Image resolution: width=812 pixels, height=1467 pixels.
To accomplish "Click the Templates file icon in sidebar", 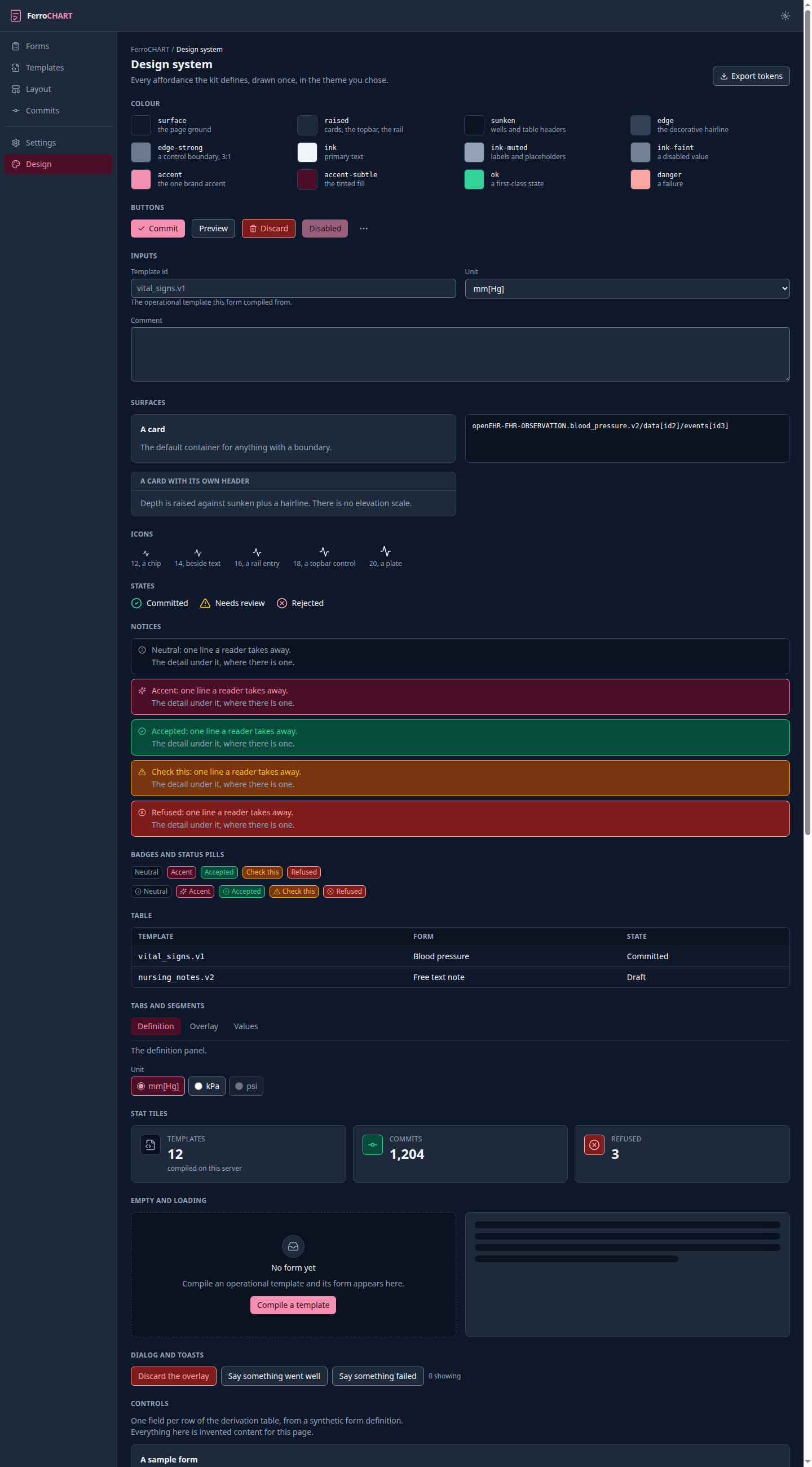I will coord(16,68).
